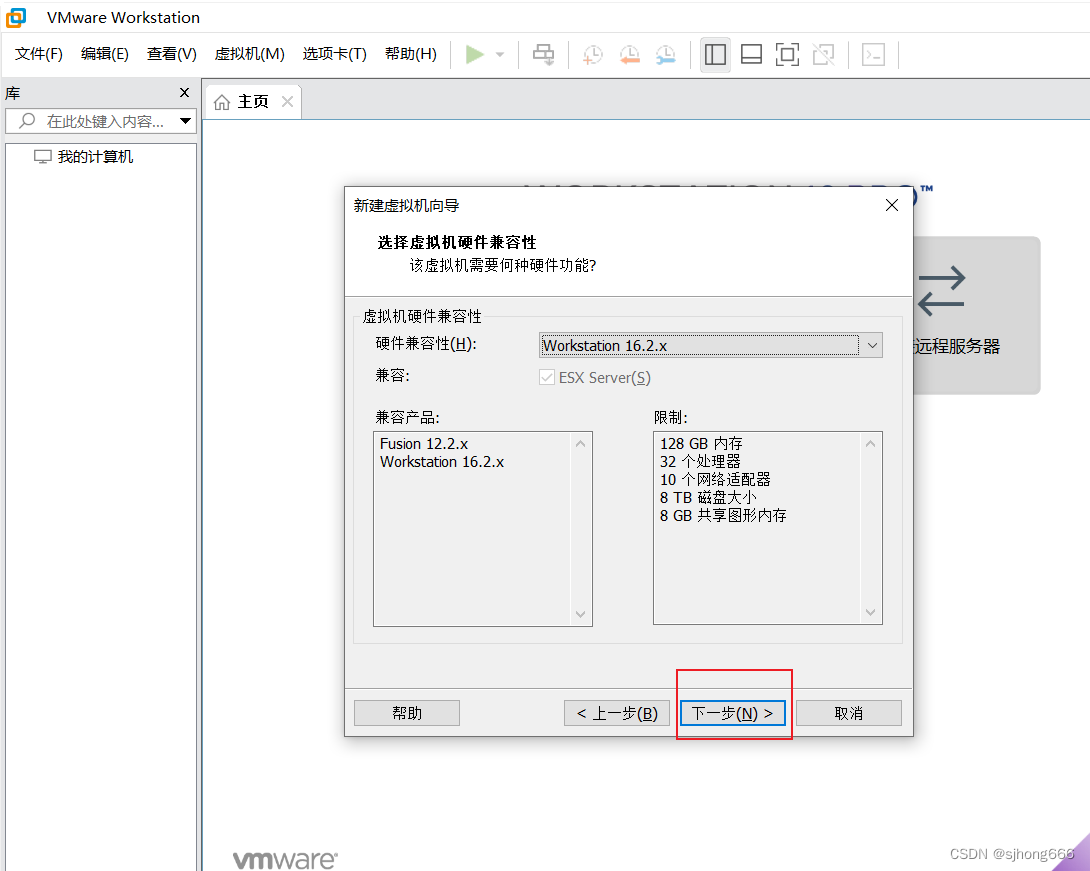1090x871 pixels.
Task: Switch to the 主页 tab
Action: (252, 102)
